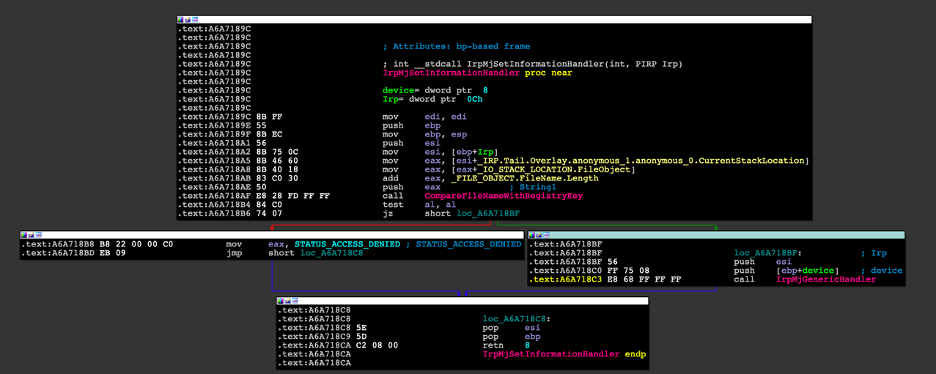
Task: Select the title bar of the top function entry node
Action: 494,20
